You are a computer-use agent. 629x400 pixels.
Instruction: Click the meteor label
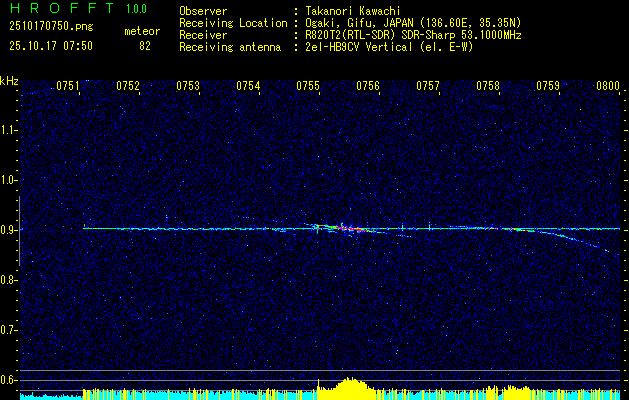point(142,31)
